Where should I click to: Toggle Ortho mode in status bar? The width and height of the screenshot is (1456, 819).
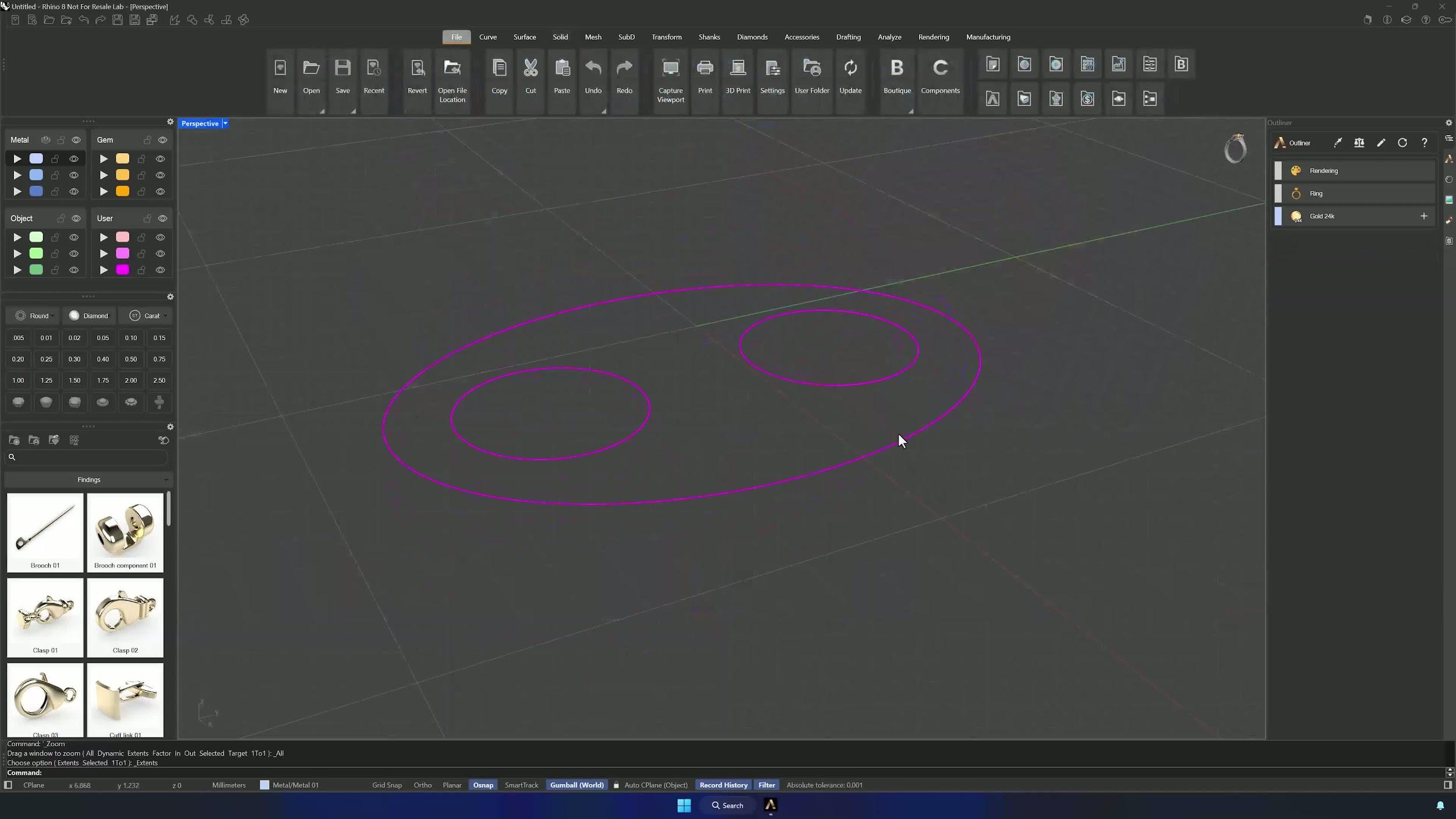point(422,785)
